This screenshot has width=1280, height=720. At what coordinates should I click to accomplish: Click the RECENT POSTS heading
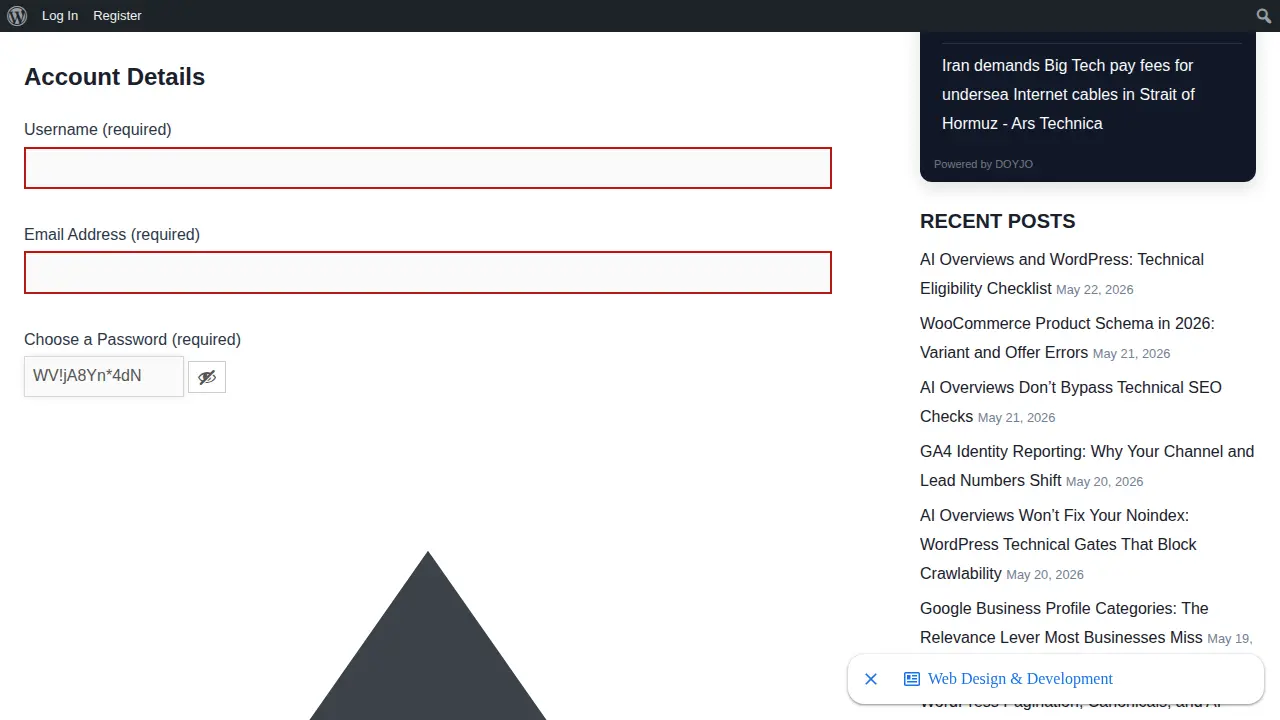click(x=997, y=221)
